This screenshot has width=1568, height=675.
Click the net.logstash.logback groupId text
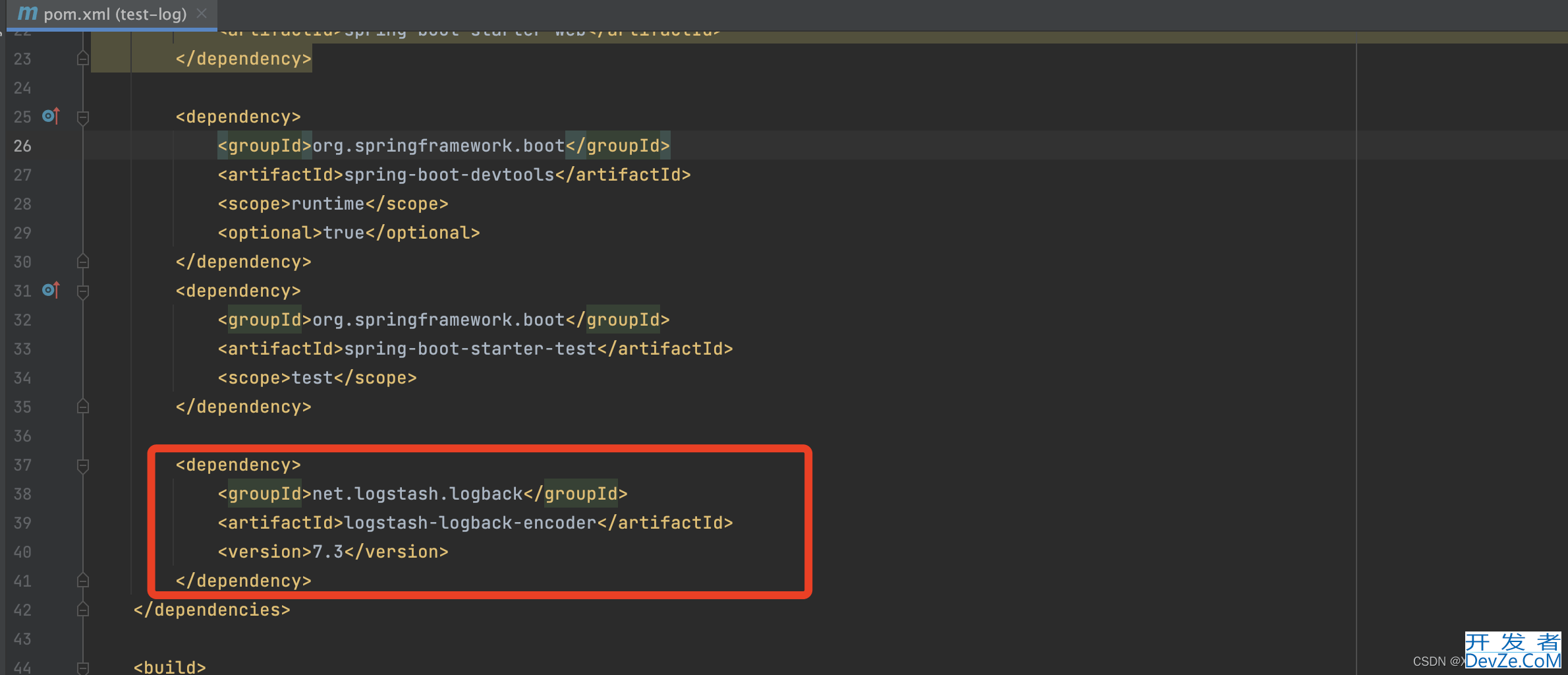(418, 494)
